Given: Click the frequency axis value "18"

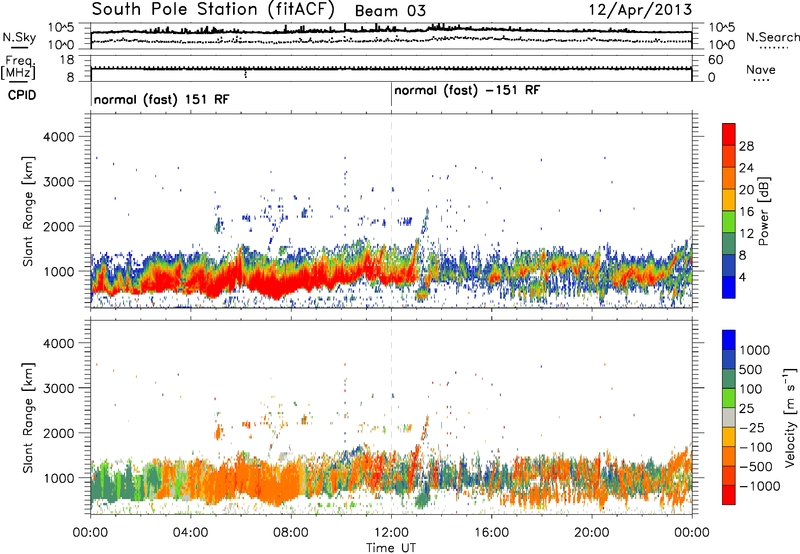Looking at the screenshot, I should [x=67, y=60].
